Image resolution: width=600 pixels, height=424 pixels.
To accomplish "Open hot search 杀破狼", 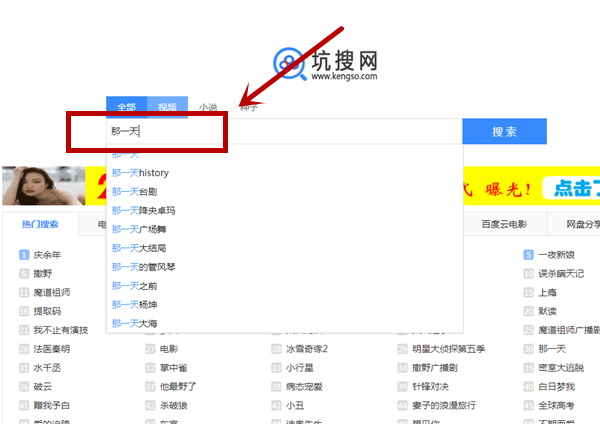I will [174, 405].
